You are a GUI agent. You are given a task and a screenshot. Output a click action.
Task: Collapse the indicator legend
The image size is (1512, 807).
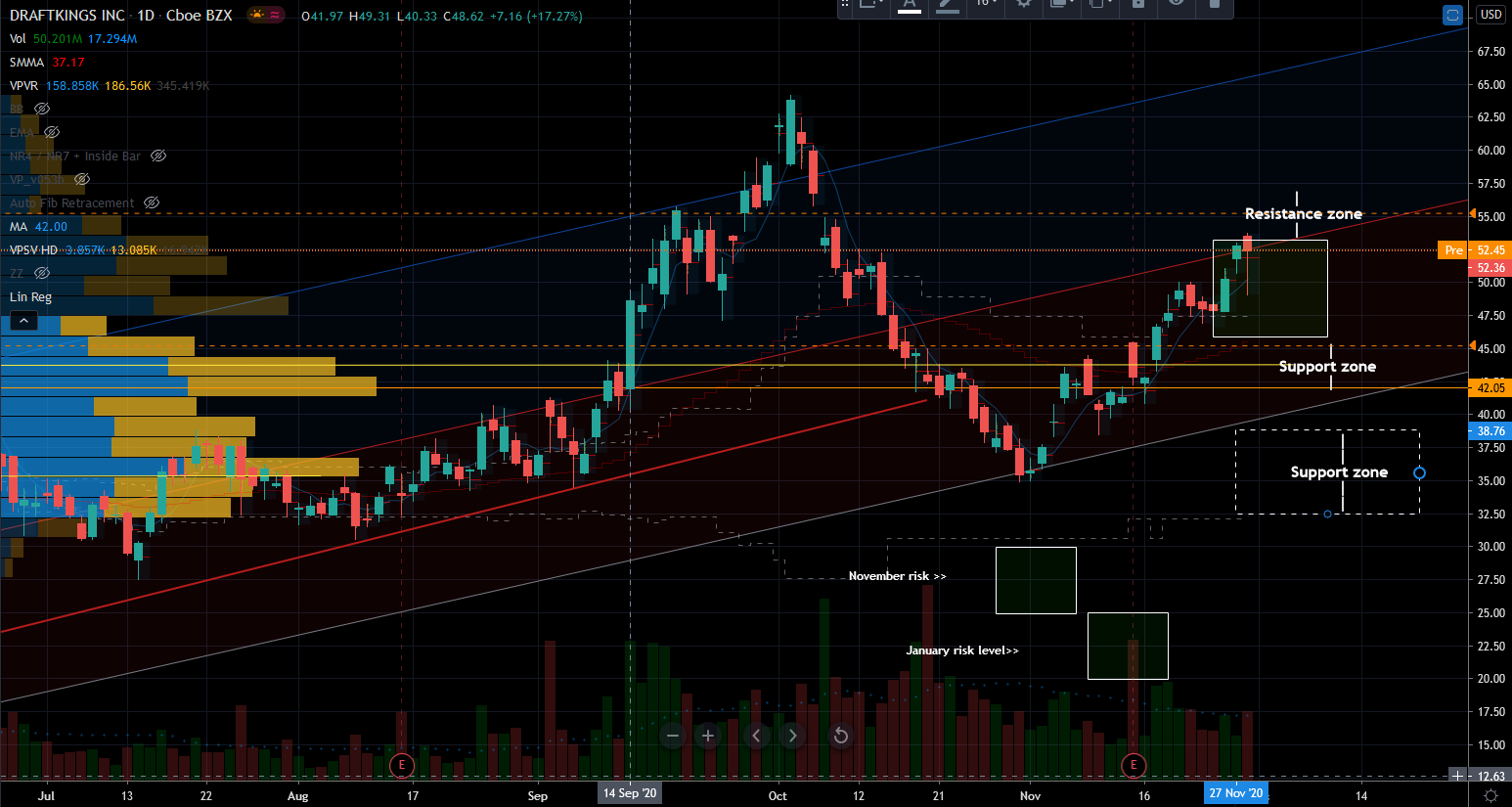coord(23,321)
